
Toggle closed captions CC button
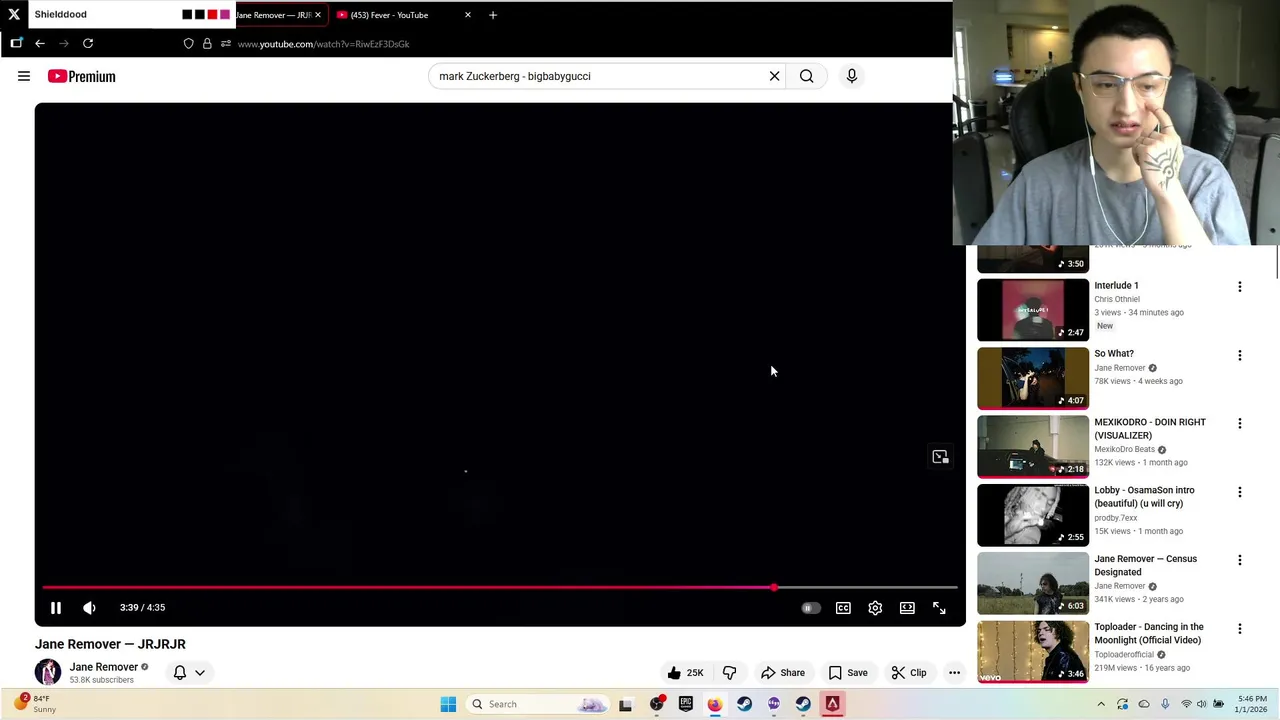tap(843, 608)
